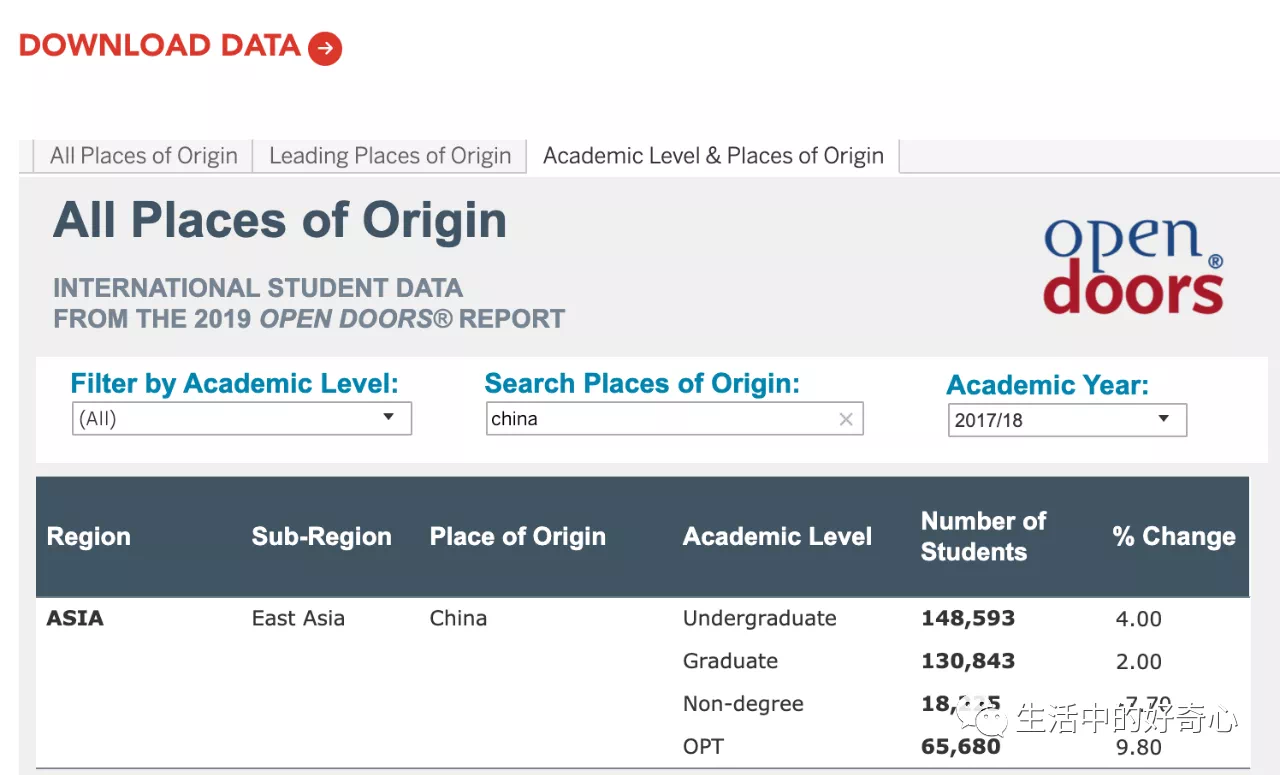The height and width of the screenshot is (775, 1280).
Task: Open the Leading Places of Origin tab
Action: click(390, 156)
